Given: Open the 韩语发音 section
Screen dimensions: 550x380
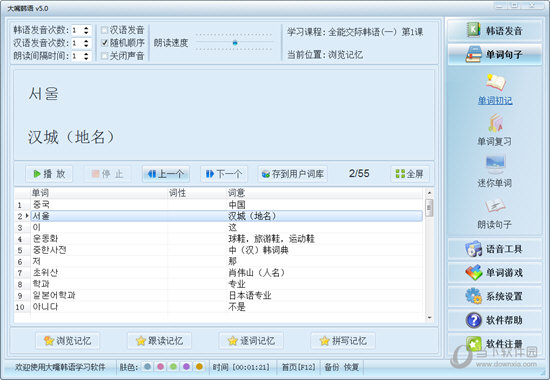Looking at the screenshot, I should click(495, 30).
